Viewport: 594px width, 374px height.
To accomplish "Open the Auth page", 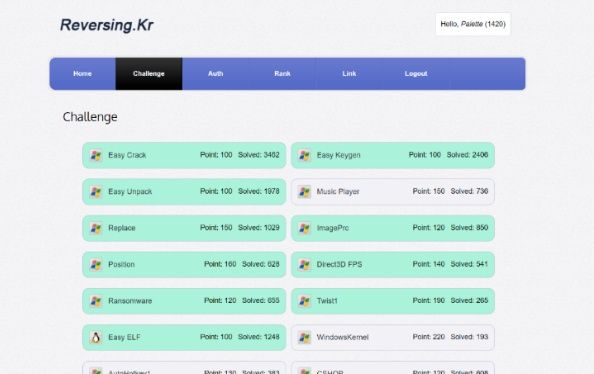I will pos(216,74).
